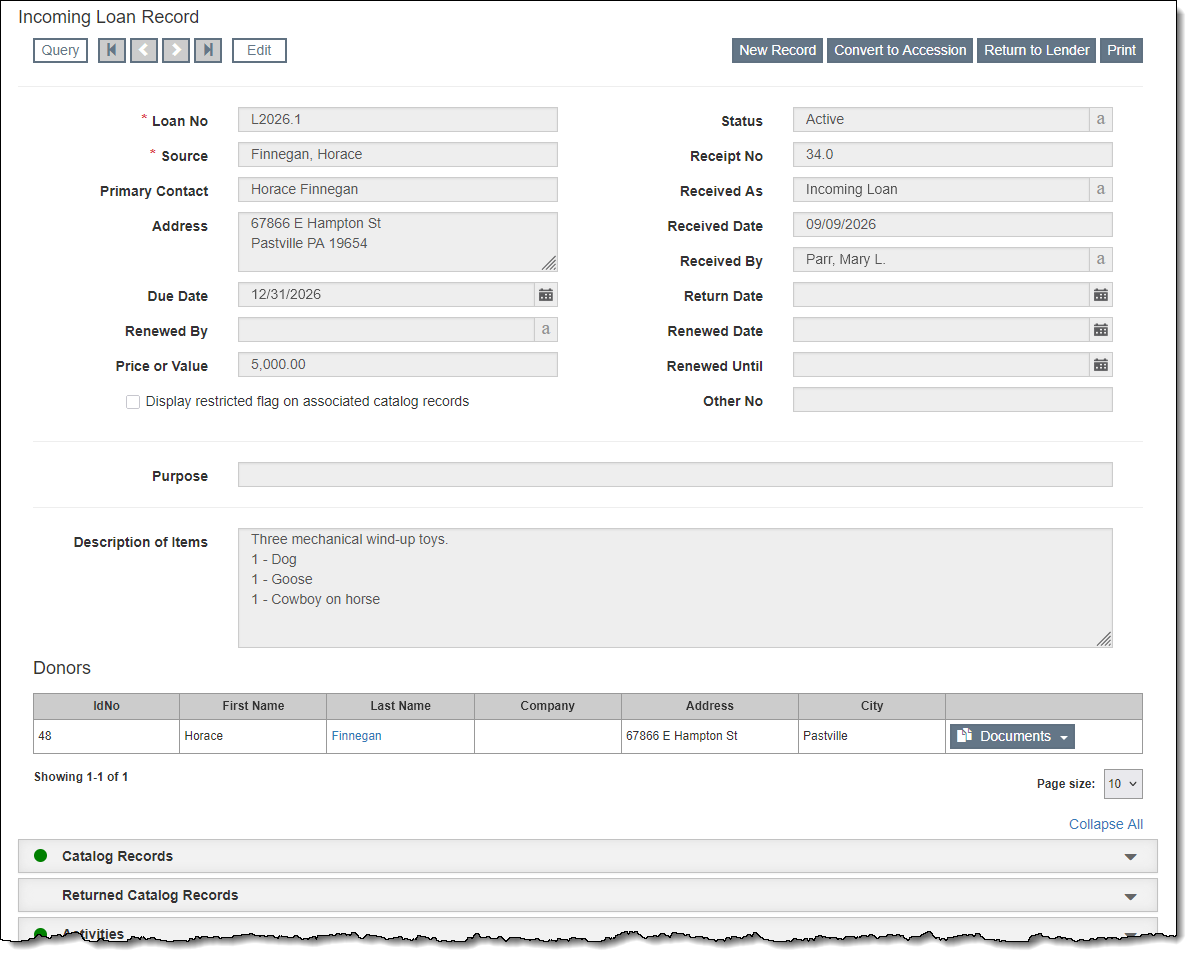
Task: Click the Description of Items text area
Action: coord(675,588)
